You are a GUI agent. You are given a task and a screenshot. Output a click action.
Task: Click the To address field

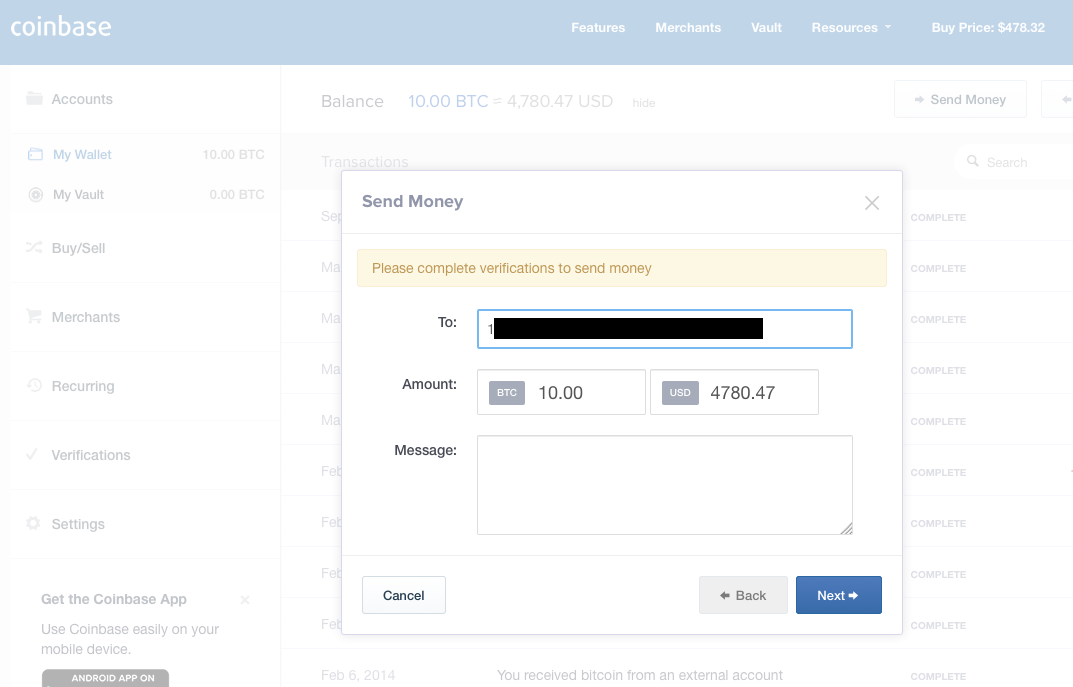tap(664, 329)
